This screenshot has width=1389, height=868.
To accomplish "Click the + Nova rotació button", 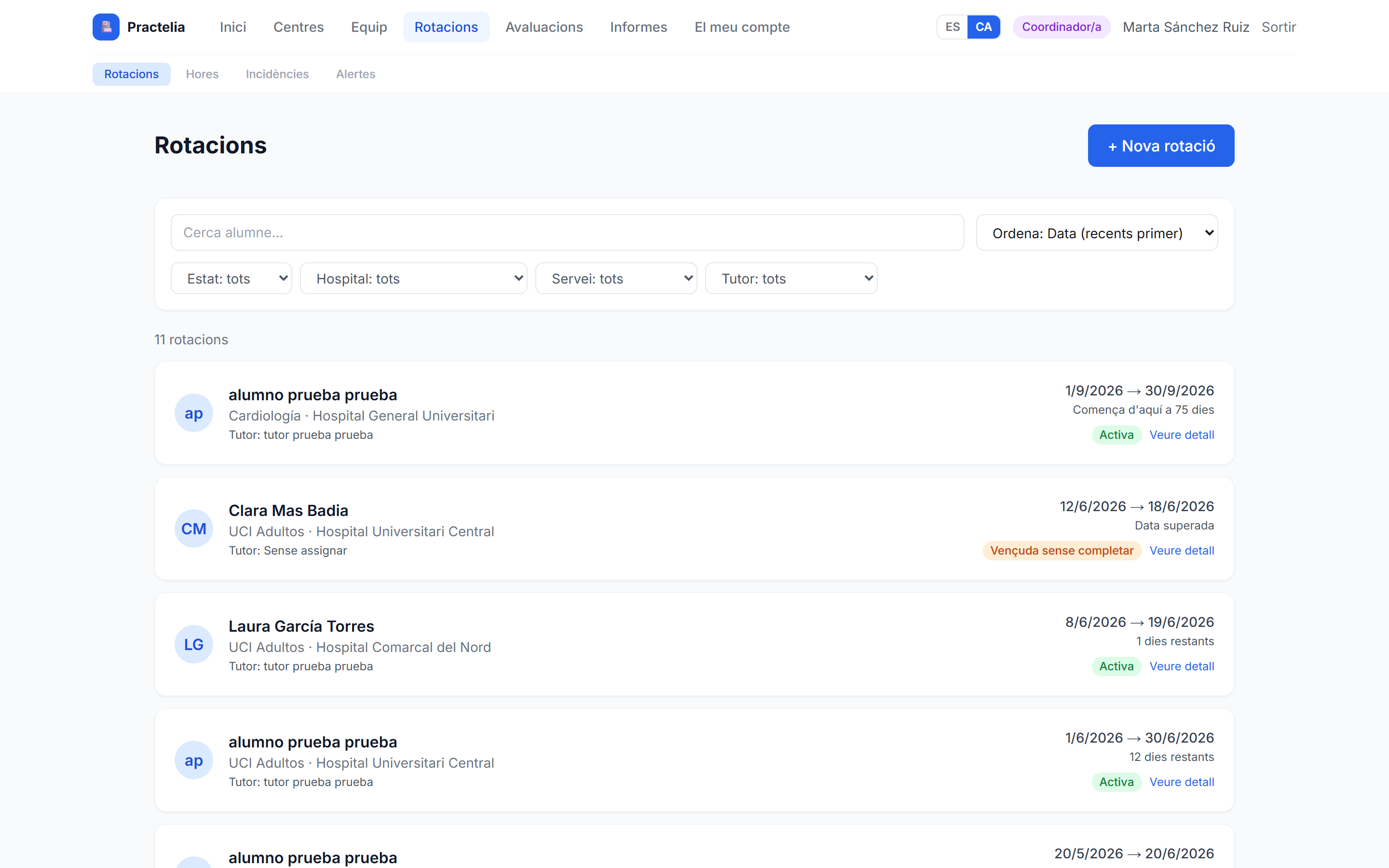I will click(x=1160, y=146).
